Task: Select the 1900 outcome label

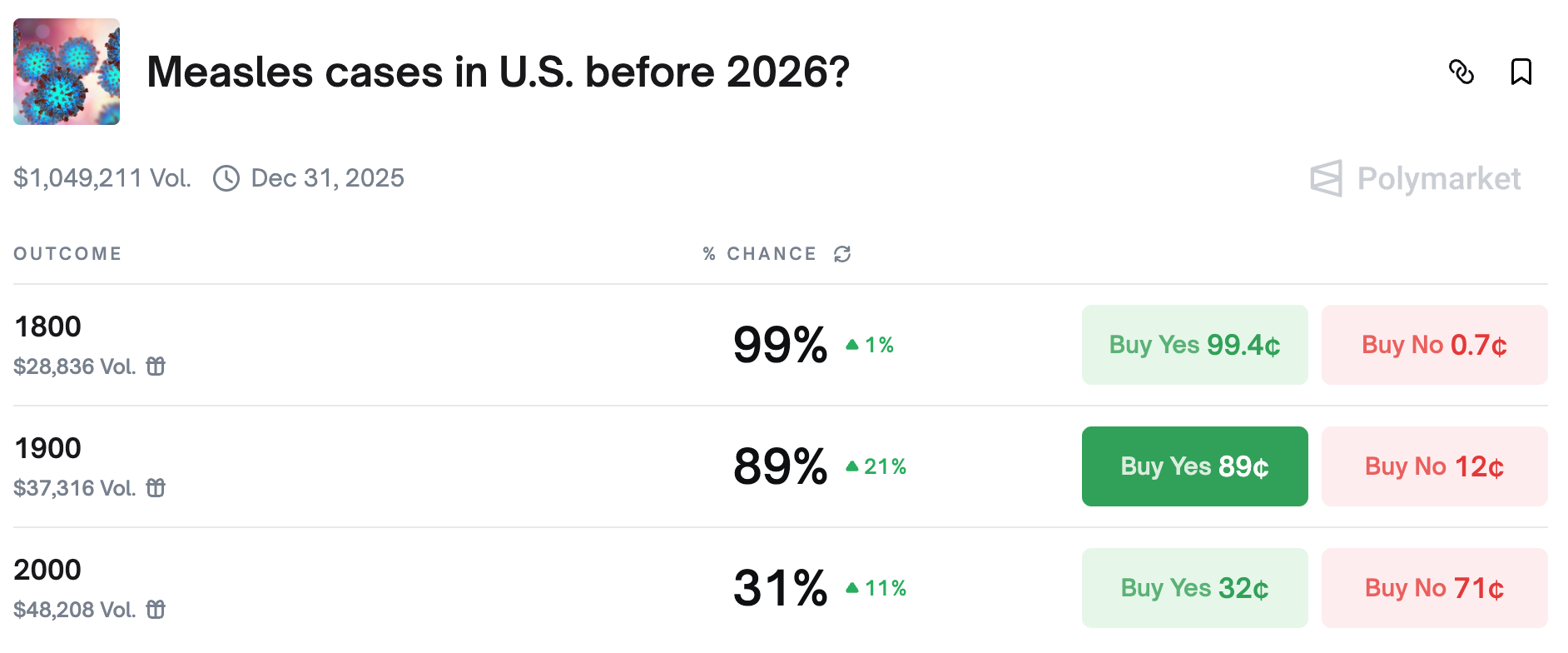Action: pos(48,448)
